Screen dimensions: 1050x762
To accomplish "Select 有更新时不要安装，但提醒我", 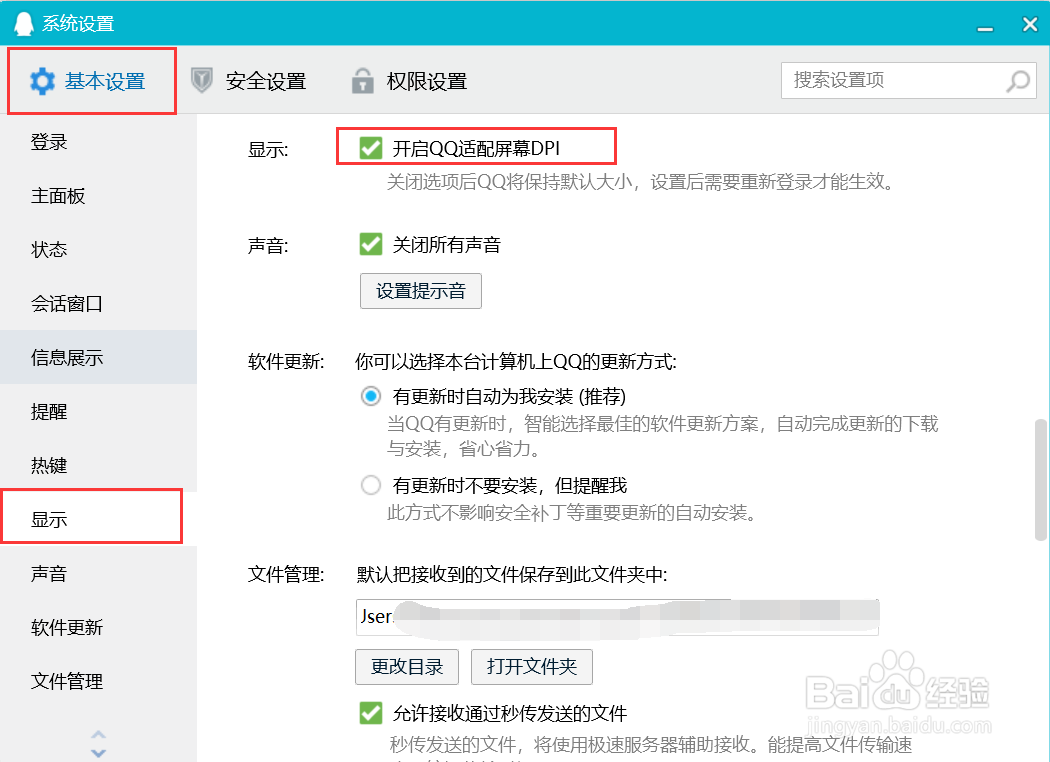I will point(371,486).
